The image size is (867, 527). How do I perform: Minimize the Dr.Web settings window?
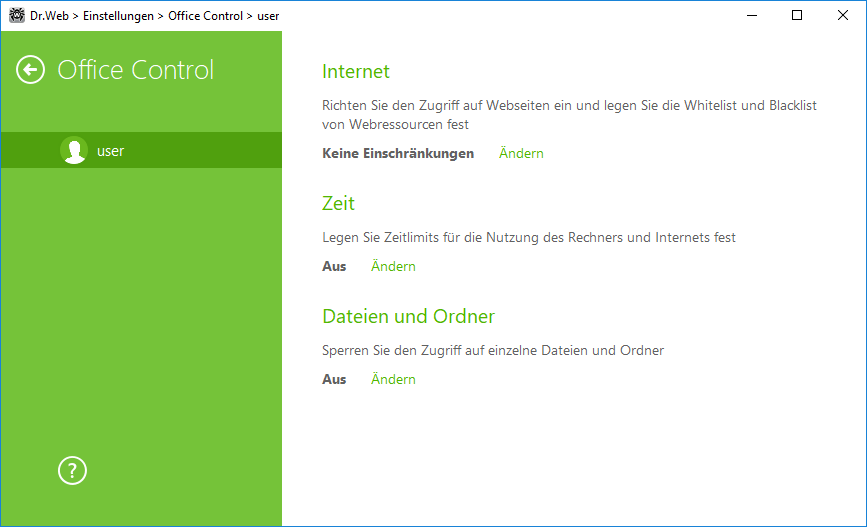(x=751, y=15)
